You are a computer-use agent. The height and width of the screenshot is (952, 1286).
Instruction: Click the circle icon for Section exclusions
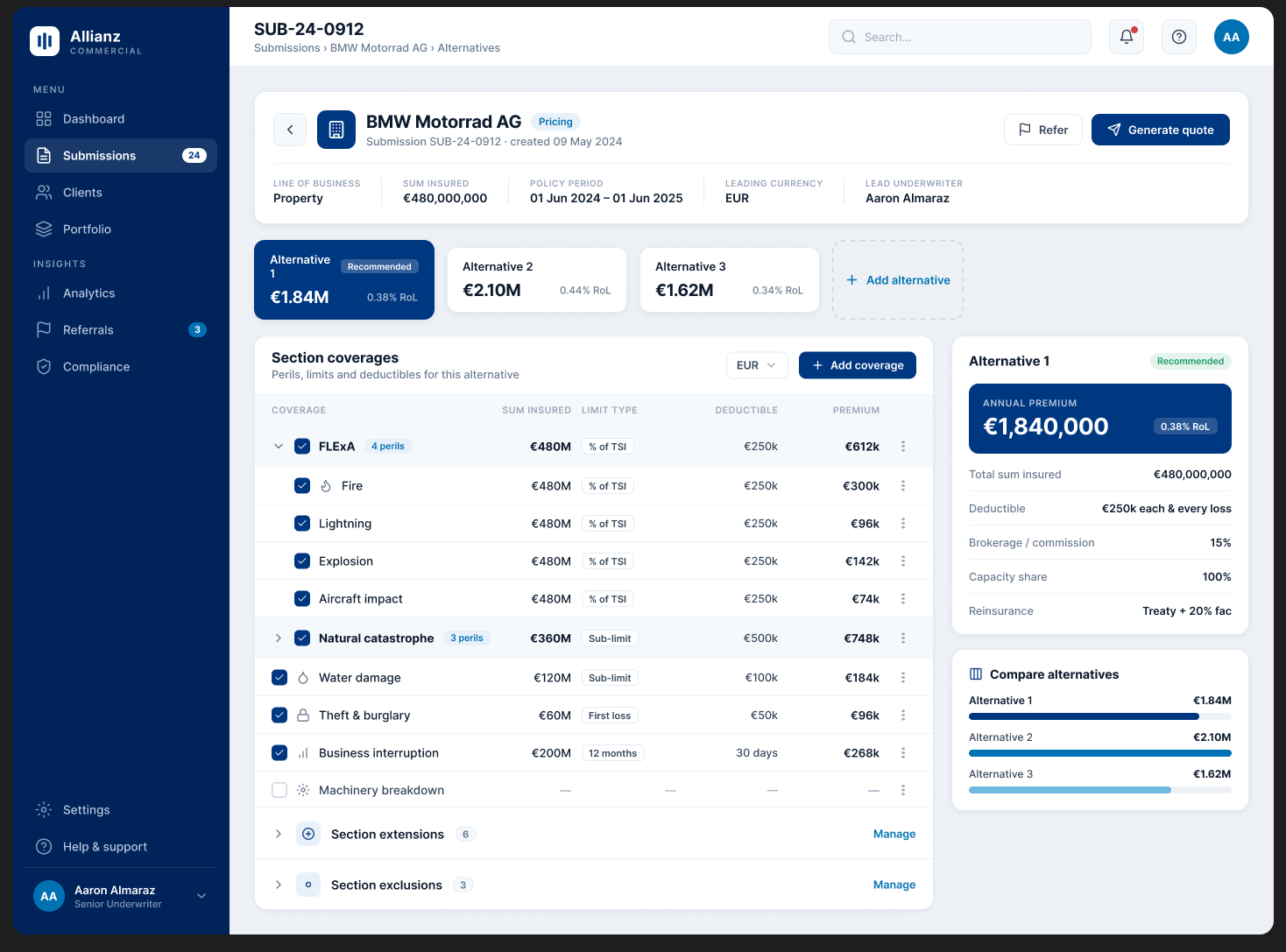click(308, 885)
